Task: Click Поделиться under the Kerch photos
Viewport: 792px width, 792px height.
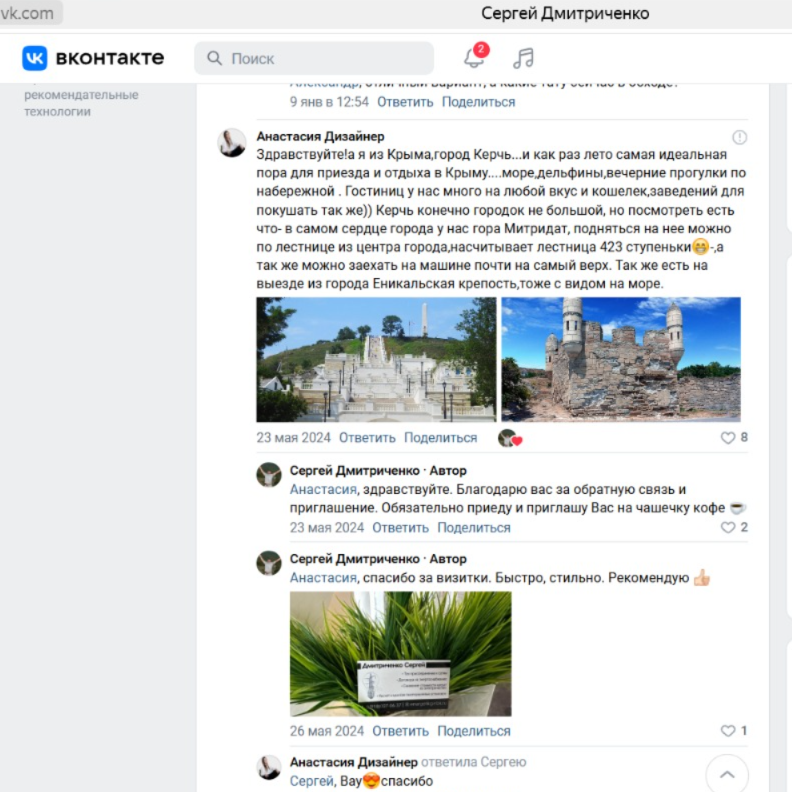Action: (440, 437)
